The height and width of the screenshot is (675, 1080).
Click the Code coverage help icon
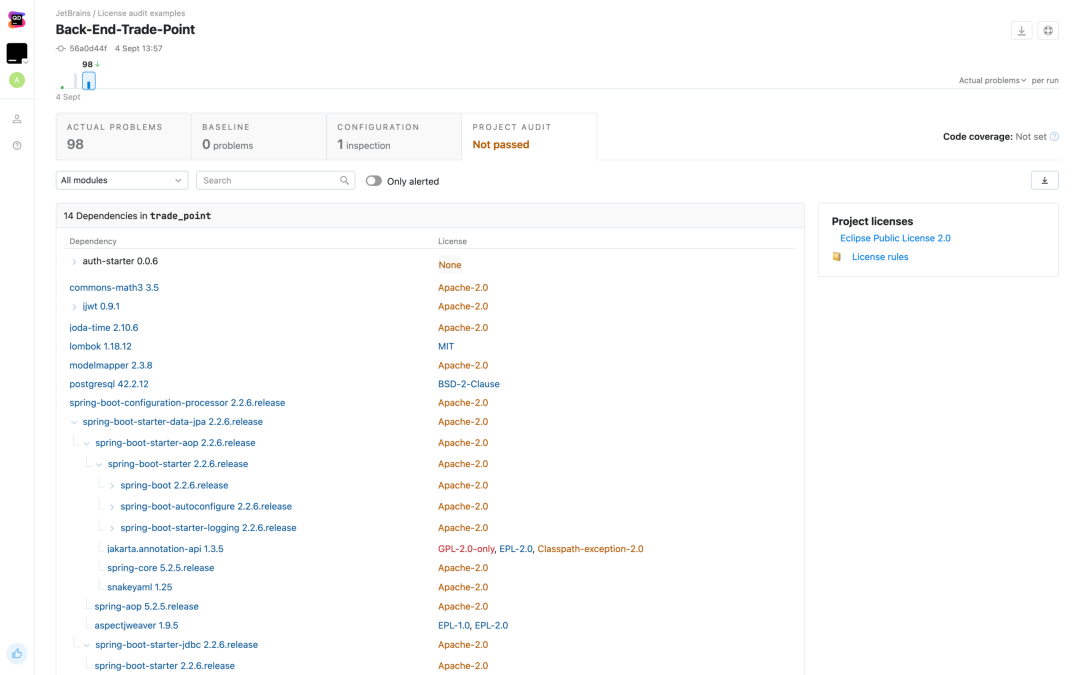click(1054, 136)
